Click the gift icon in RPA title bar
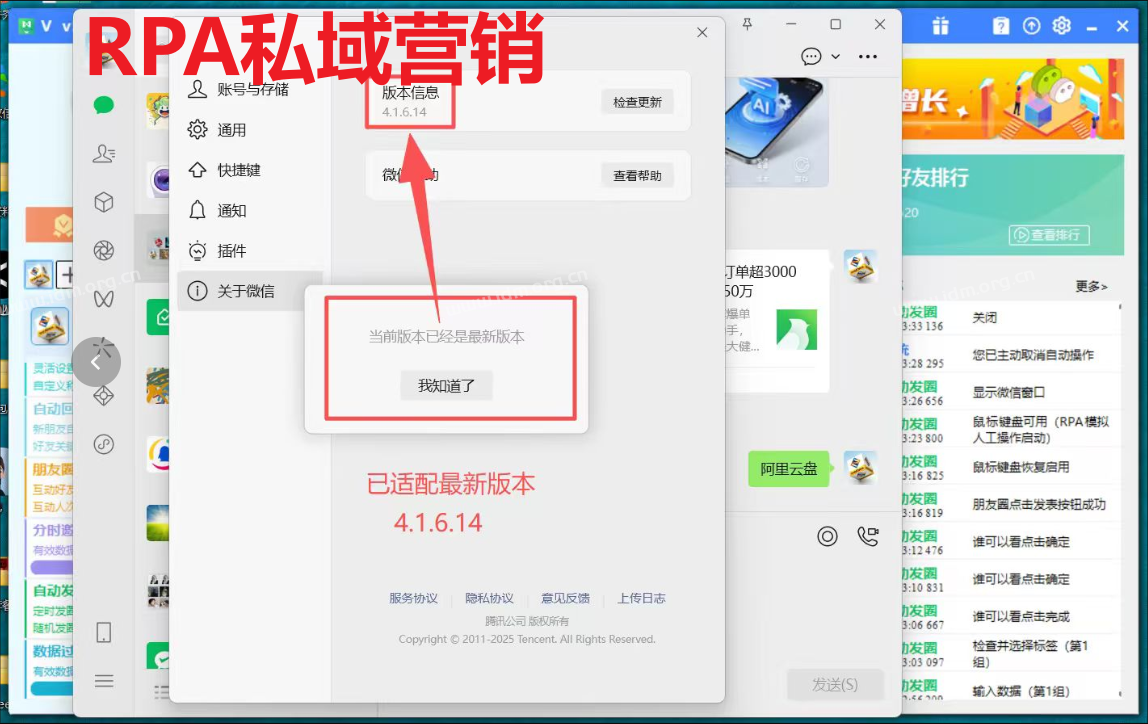This screenshot has width=1148, height=724. [x=941, y=26]
